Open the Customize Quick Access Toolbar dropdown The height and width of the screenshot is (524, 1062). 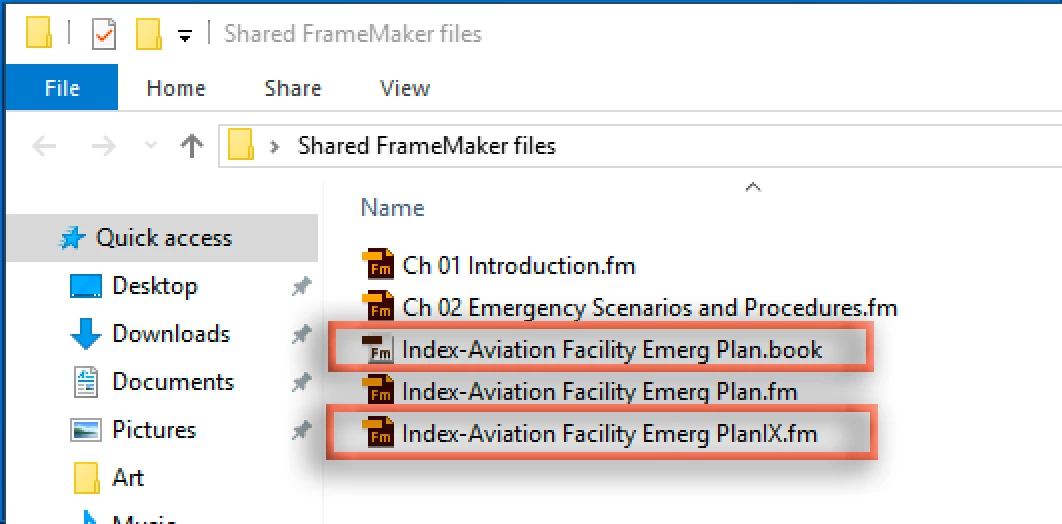coord(185,35)
